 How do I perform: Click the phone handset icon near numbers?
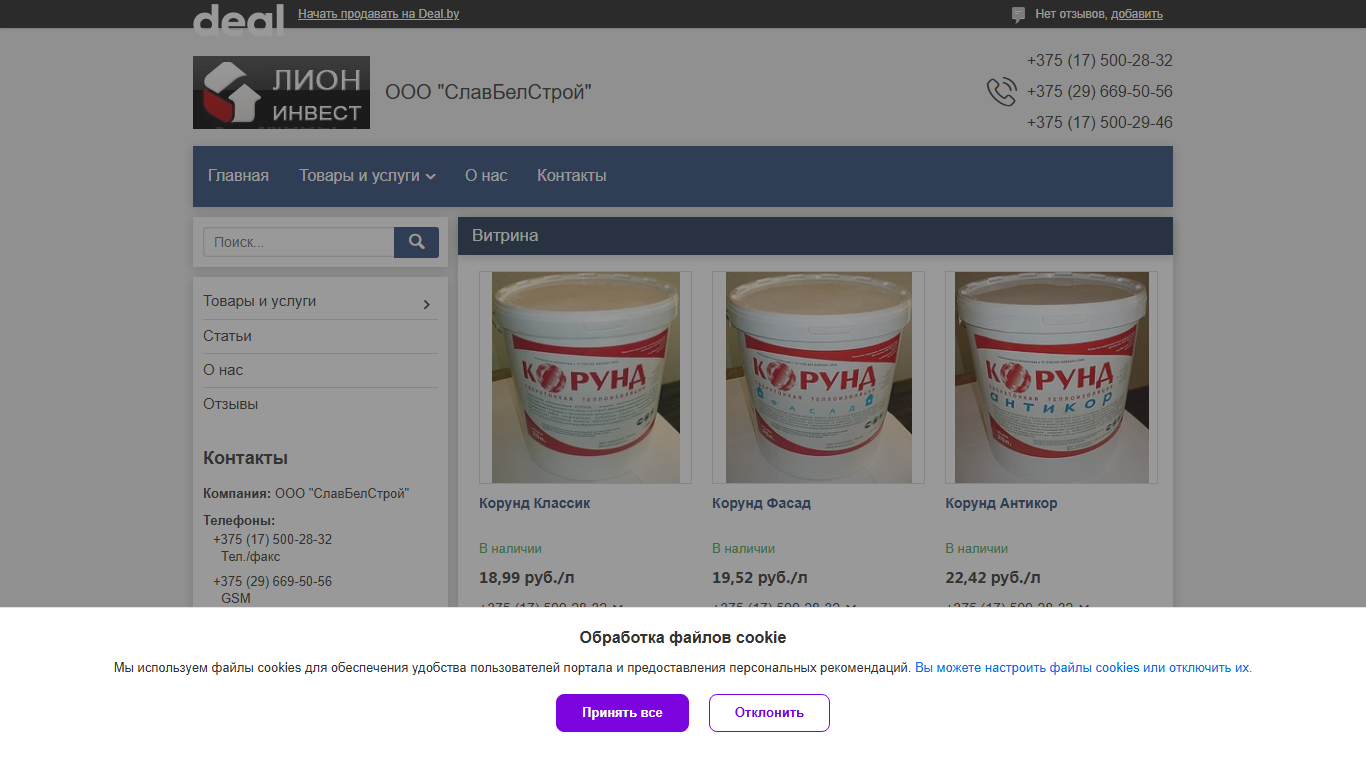(1001, 92)
